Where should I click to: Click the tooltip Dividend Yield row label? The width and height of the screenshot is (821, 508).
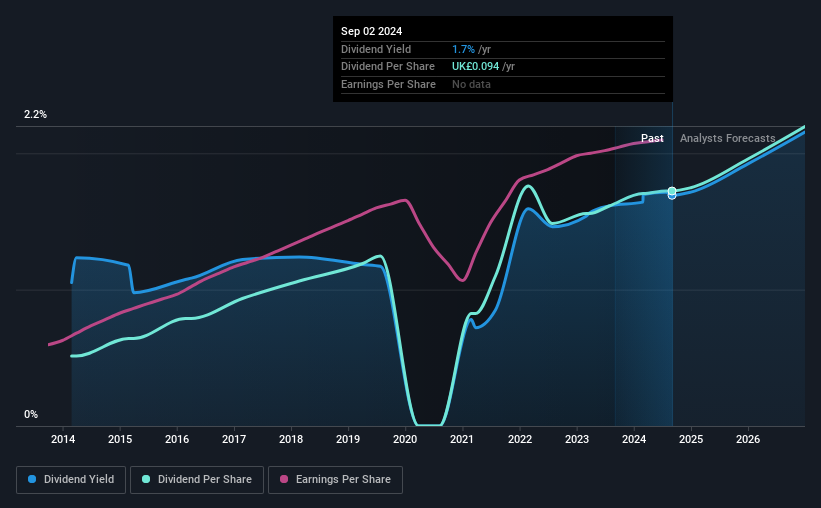376,49
